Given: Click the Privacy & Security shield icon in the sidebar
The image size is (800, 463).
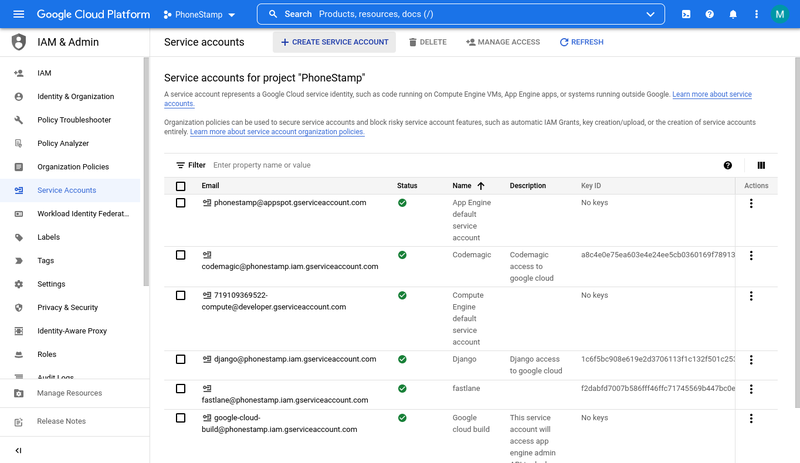Looking at the screenshot, I should (x=19, y=308).
